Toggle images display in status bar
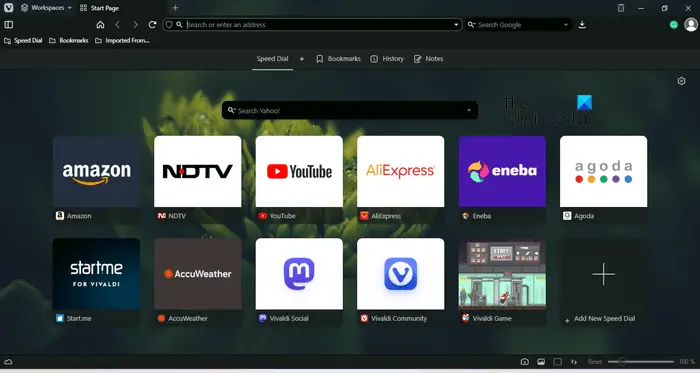 coord(541,362)
